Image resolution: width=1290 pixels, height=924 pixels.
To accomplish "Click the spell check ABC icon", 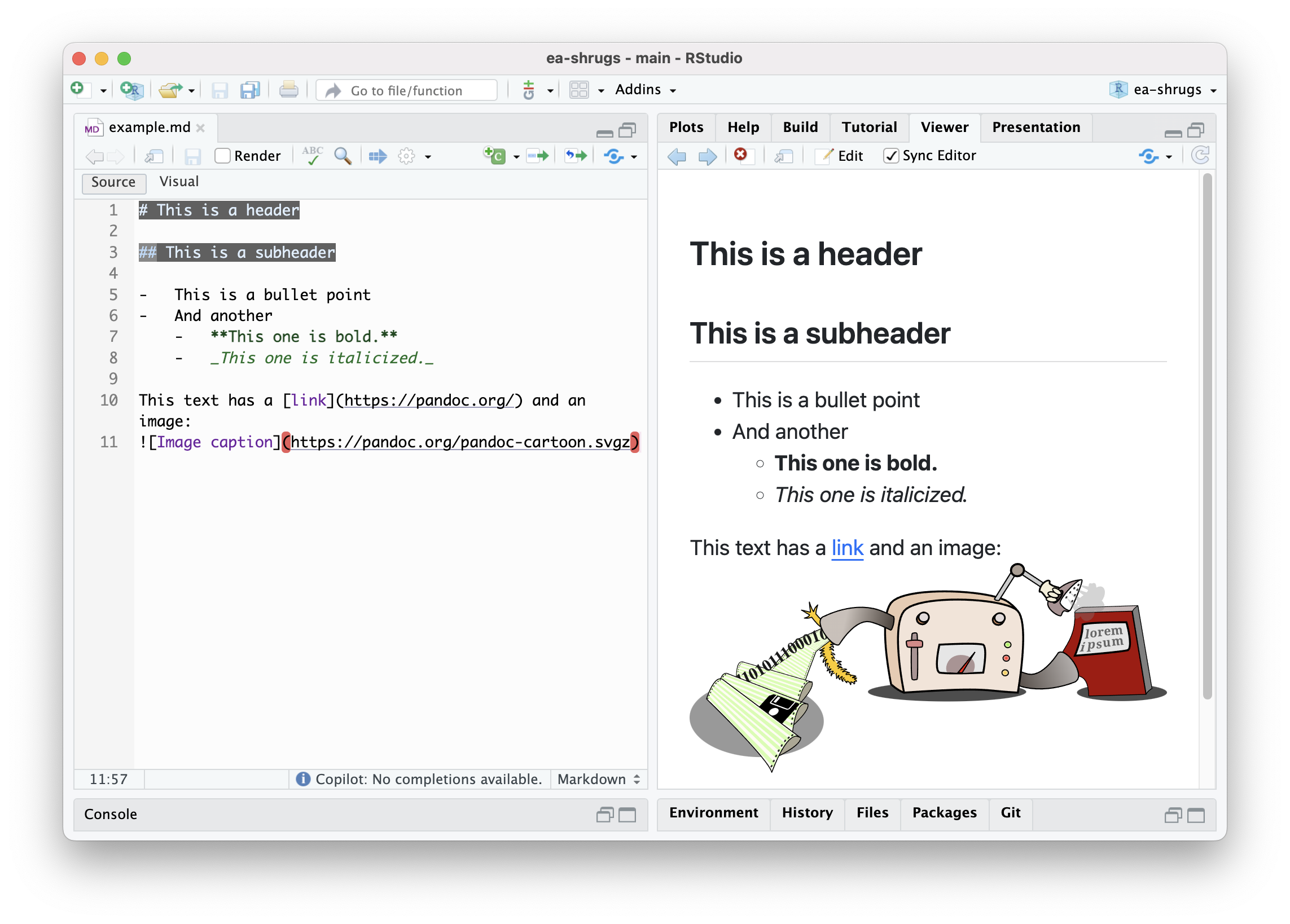I will pos(312,155).
